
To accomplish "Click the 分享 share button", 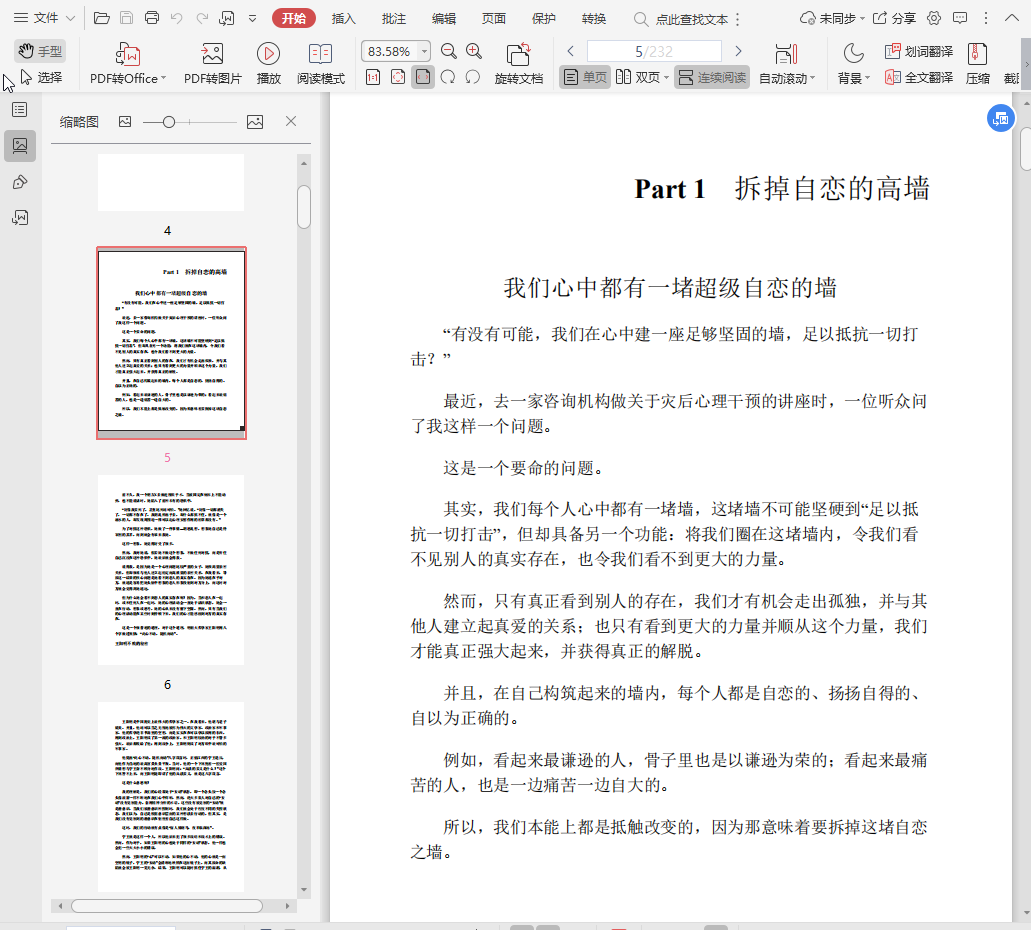I will [x=894, y=18].
